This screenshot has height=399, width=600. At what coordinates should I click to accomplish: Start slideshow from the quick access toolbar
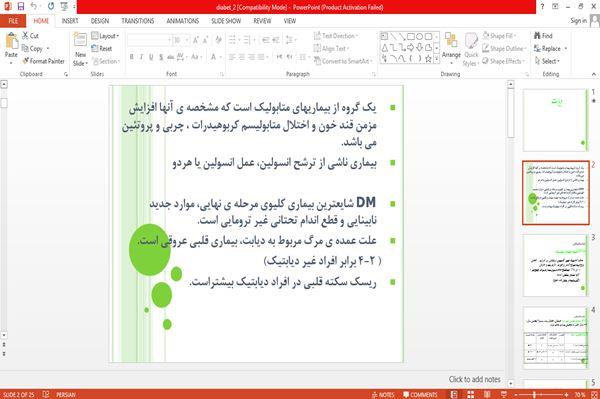(x=64, y=7)
